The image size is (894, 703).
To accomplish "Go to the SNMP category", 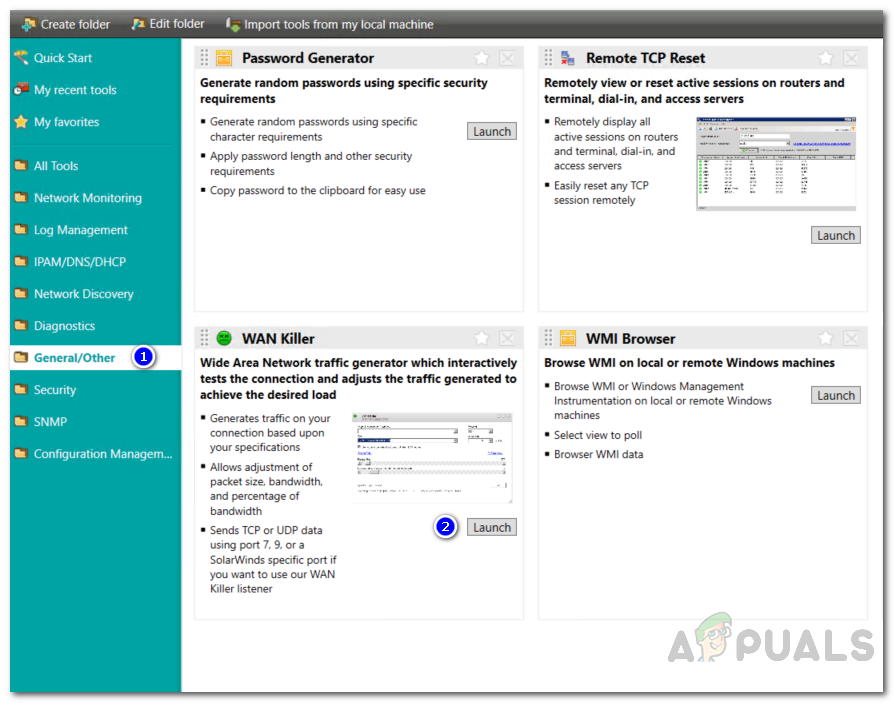I will click(50, 421).
